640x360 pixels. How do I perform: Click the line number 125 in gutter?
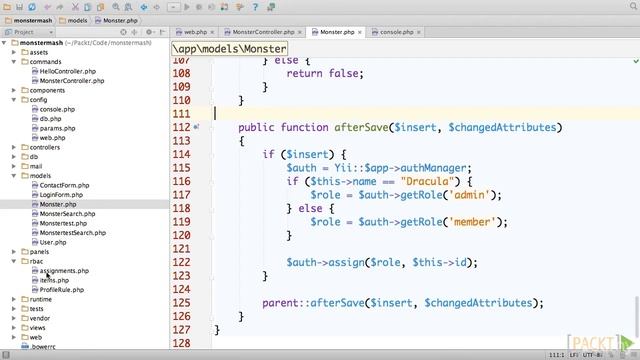click(182, 303)
